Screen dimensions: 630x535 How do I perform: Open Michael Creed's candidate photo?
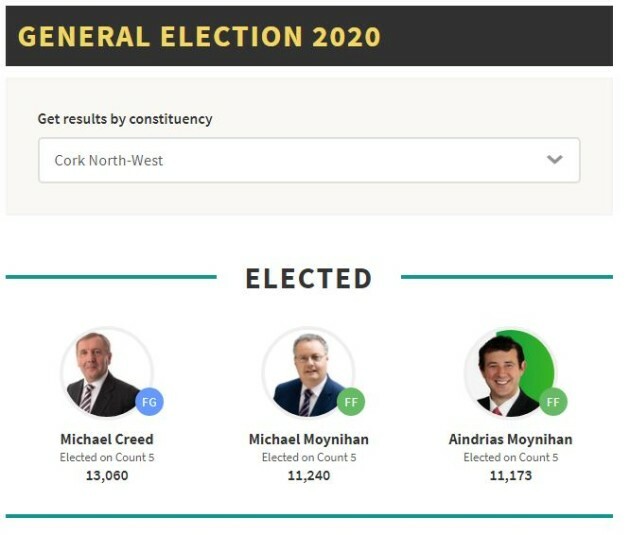105,373
